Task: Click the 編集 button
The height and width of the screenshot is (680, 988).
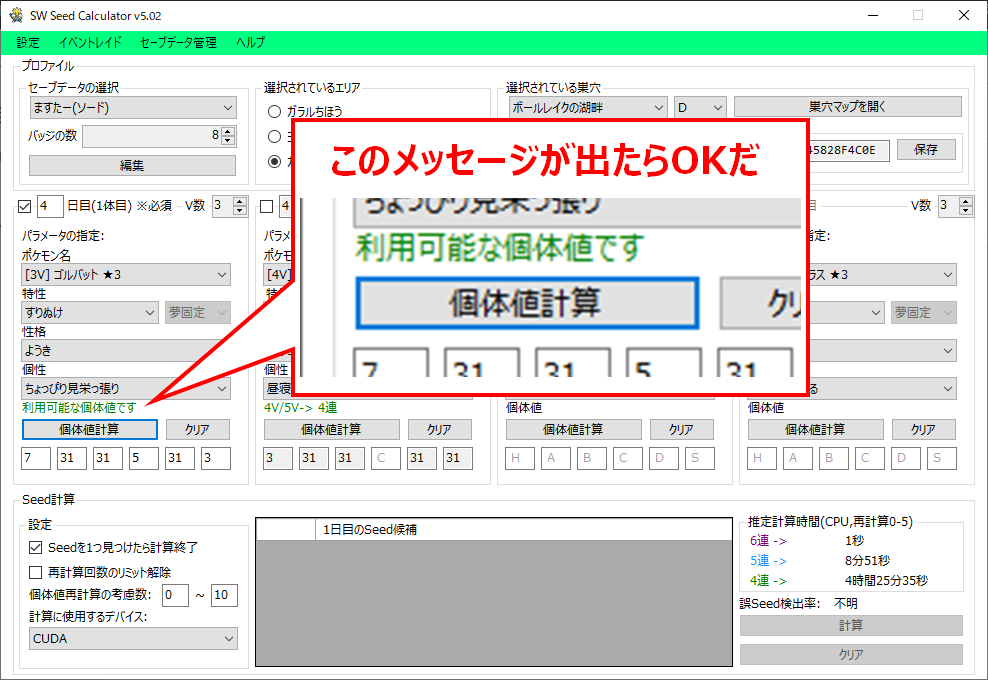Action: click(132, 165)
